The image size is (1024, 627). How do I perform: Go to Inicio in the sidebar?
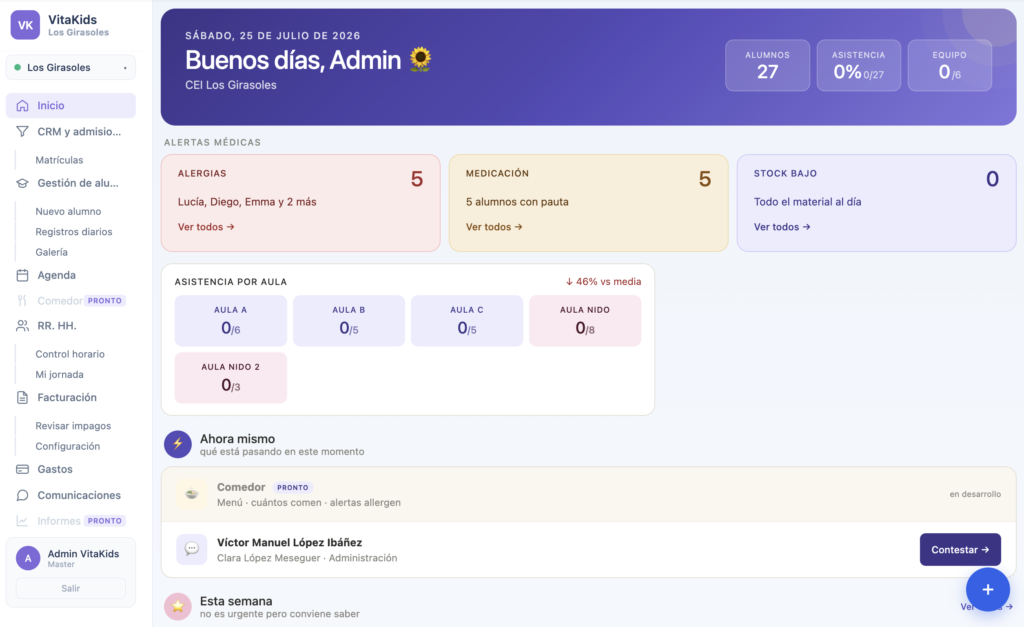[71, 105]
